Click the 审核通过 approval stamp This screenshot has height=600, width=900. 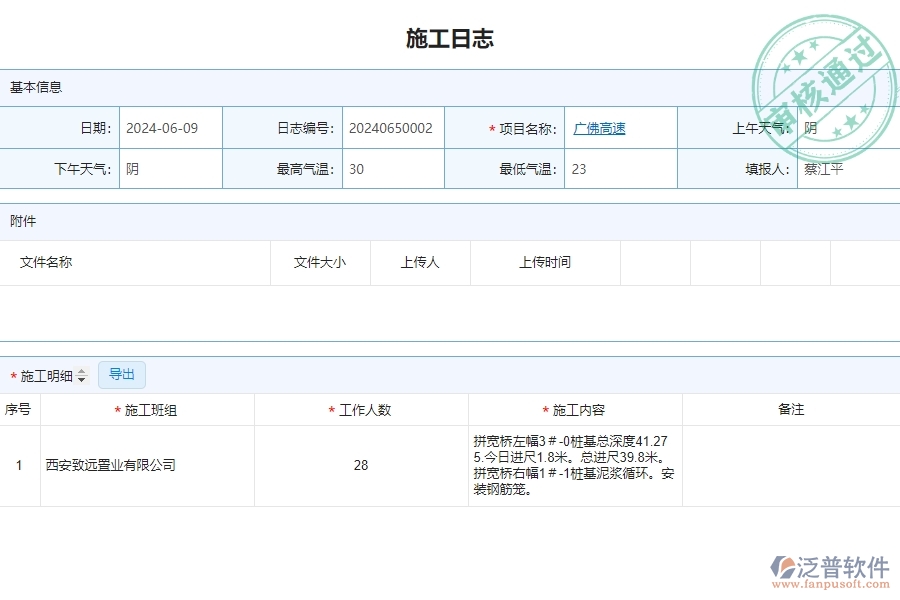click(x=825, y=75)
